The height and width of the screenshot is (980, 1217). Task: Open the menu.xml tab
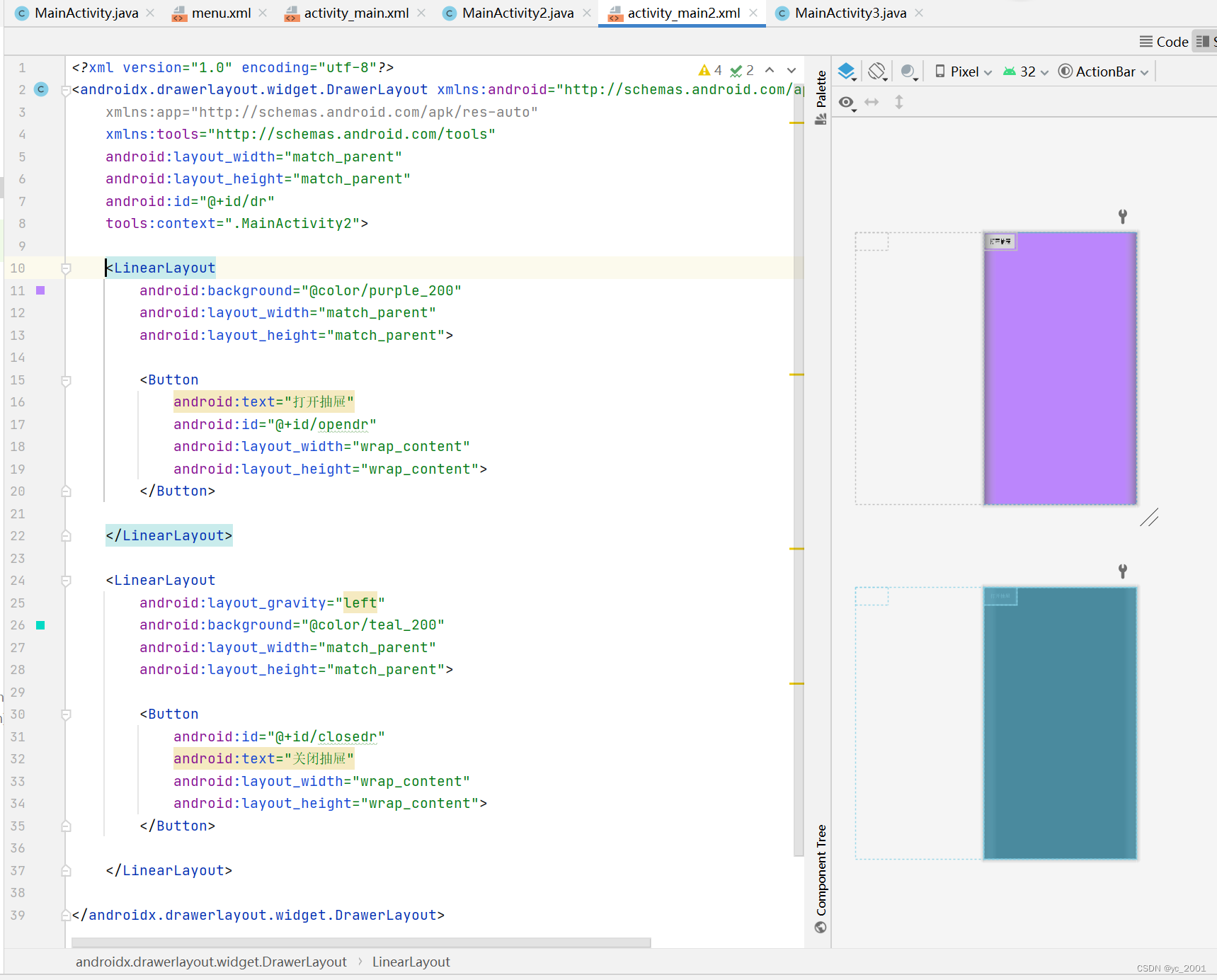click(x=220, y=13)
